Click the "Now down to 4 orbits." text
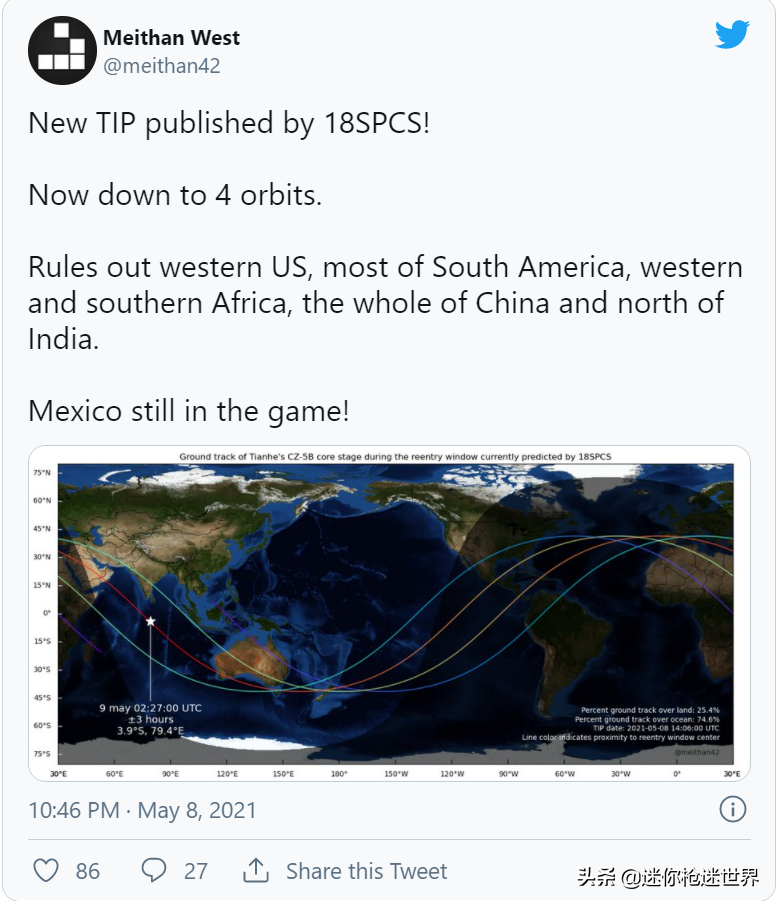 click(x=175, y=195)
